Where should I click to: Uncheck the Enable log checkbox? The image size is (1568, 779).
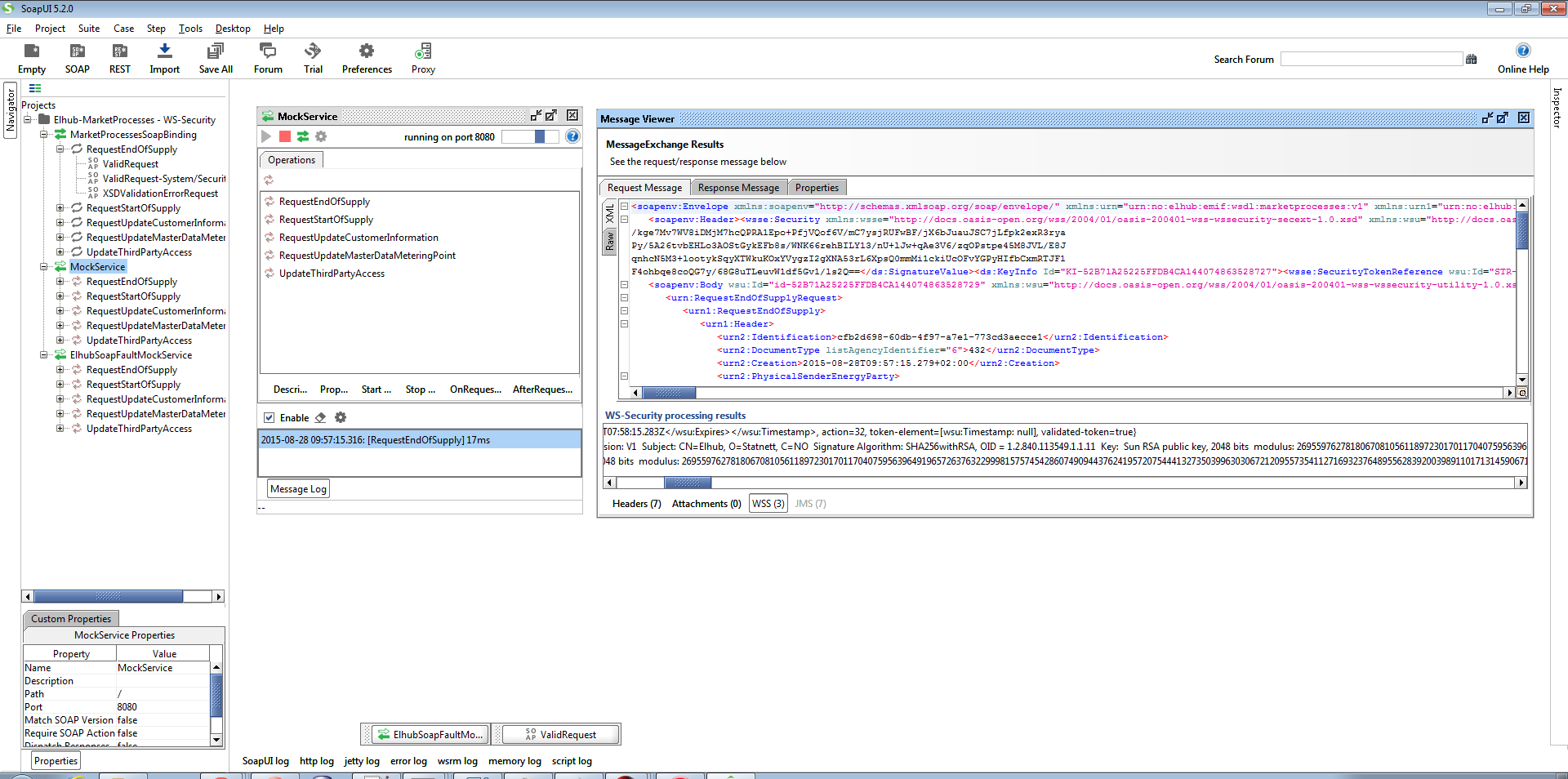(269, 418)
